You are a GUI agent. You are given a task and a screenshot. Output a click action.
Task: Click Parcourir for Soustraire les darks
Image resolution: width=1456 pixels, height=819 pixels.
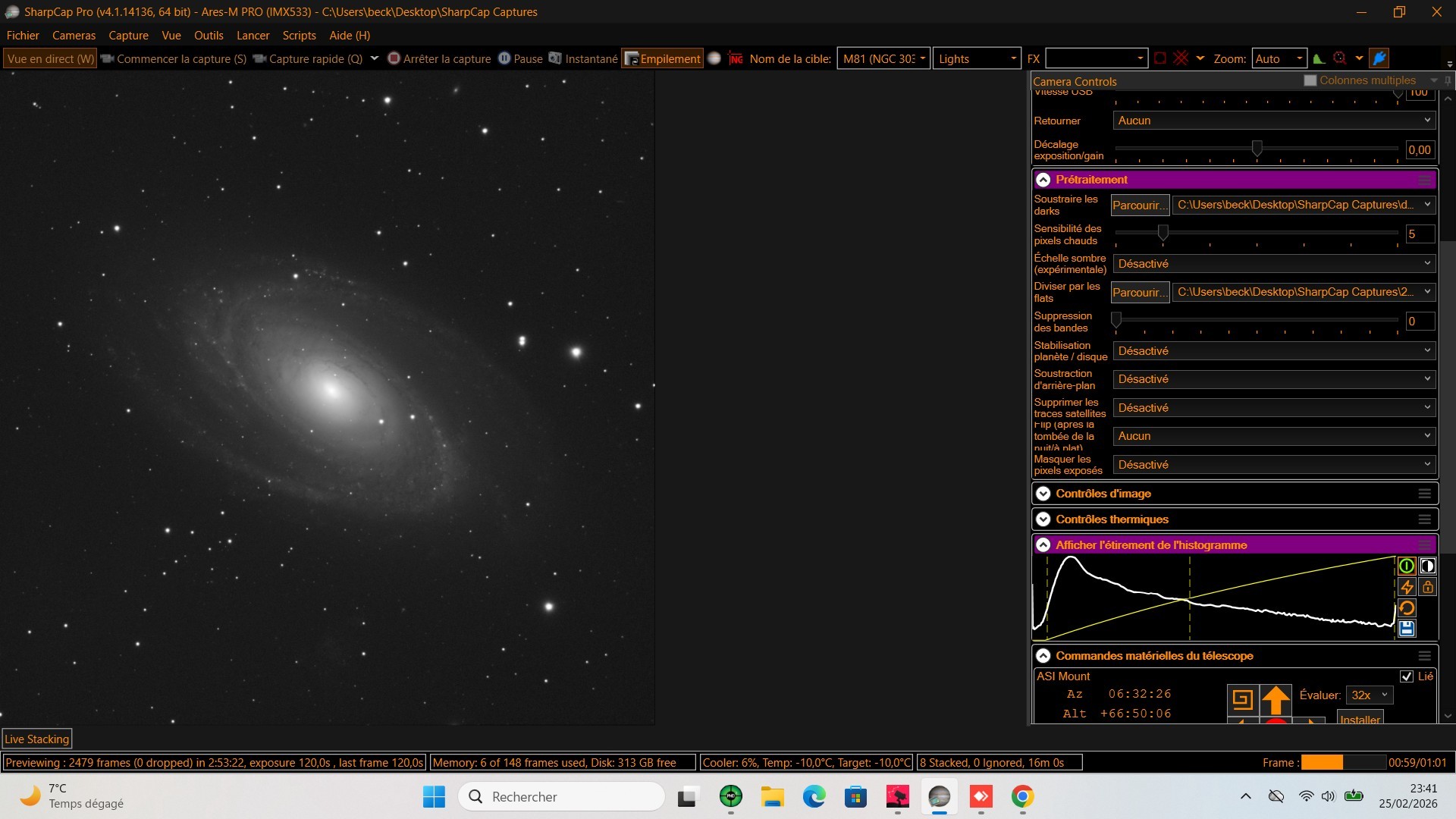tap(1140, 206)
